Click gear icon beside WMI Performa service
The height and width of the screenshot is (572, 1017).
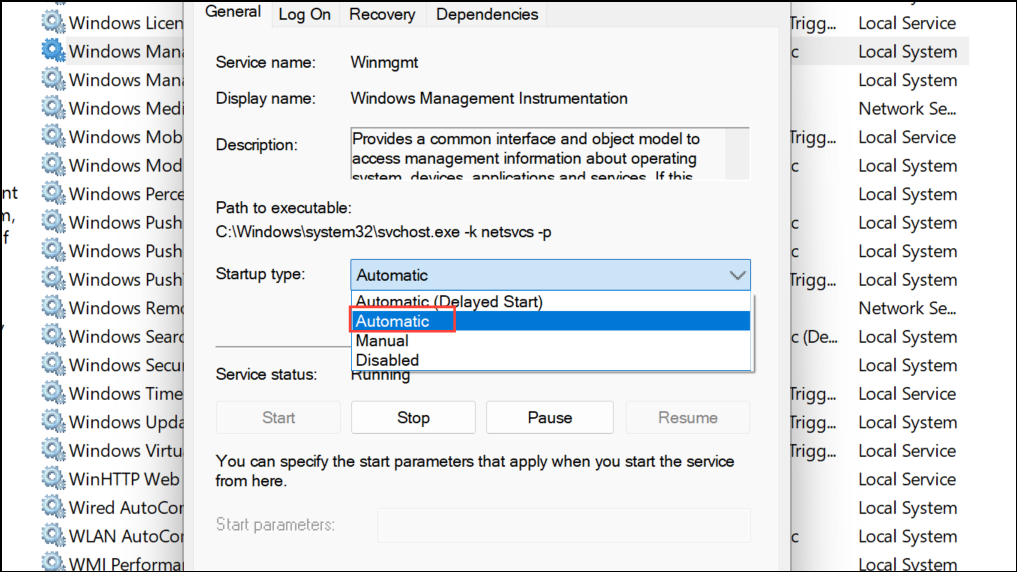point(53,562)
